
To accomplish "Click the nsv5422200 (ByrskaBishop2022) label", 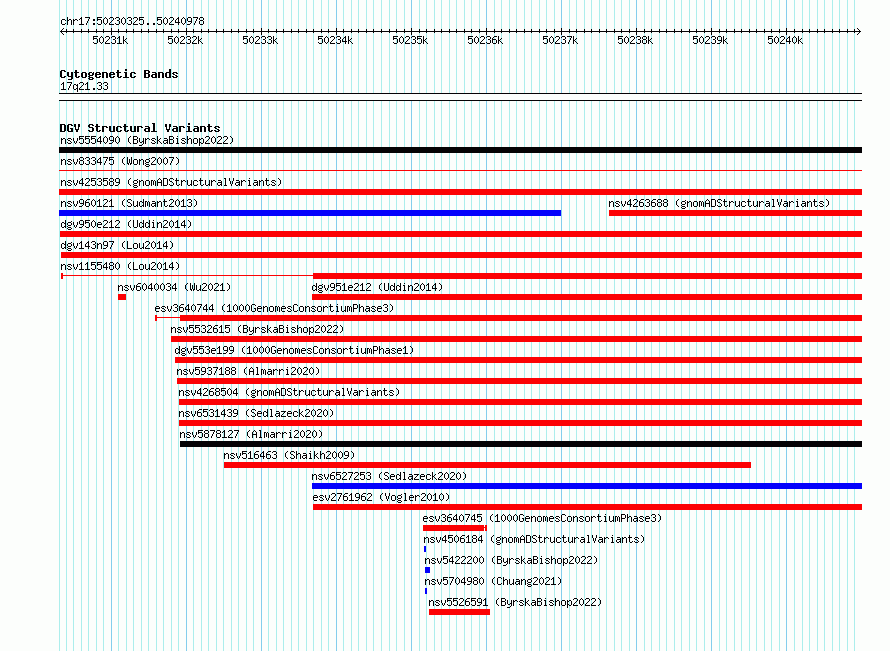I will tap(511, 560).
